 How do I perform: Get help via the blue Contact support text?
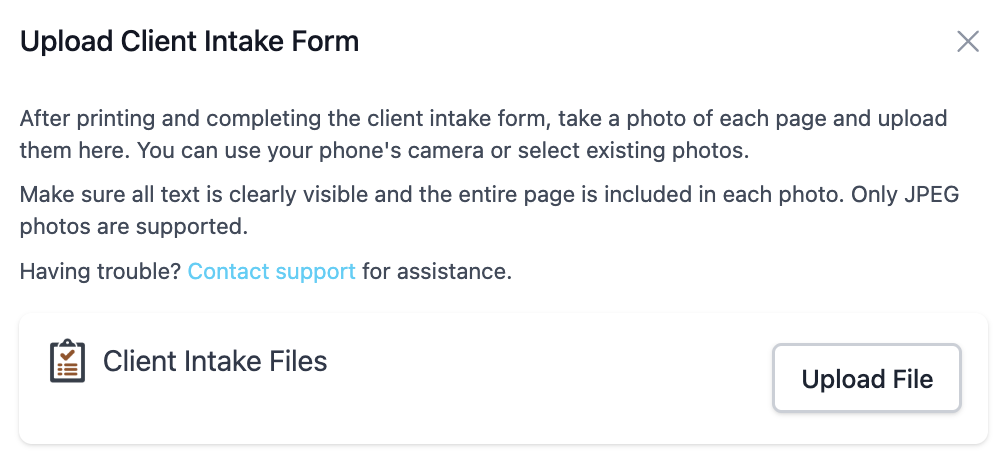[x=271, y=271]
